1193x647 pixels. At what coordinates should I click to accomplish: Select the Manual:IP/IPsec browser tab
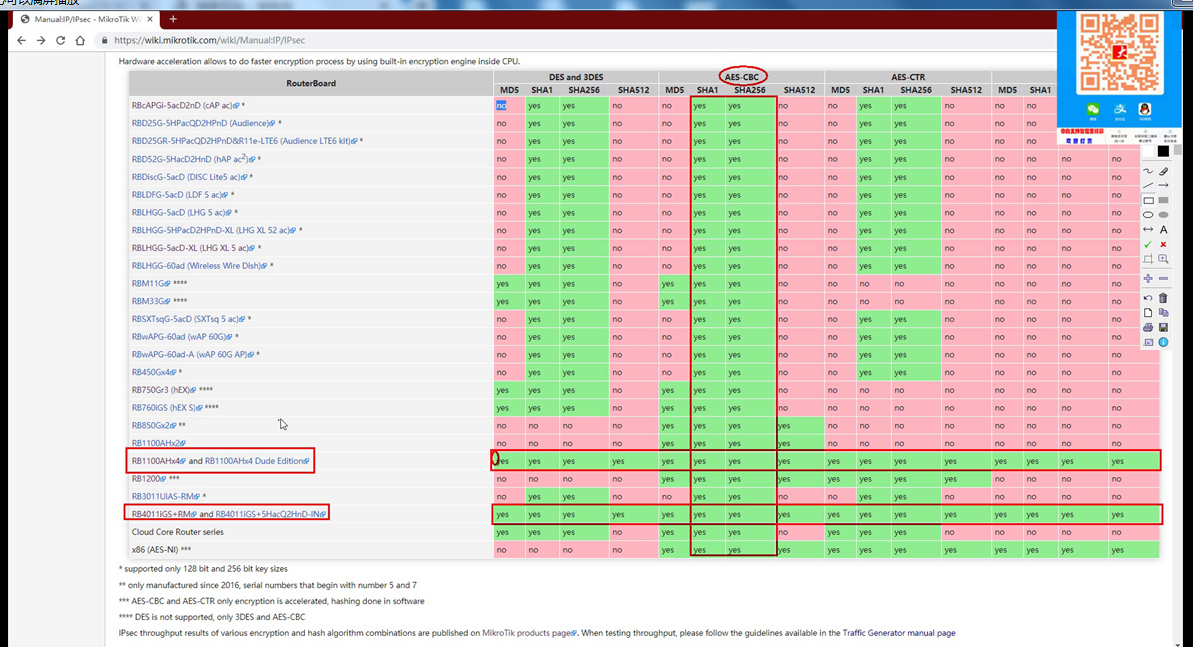pyautogui.click(x=87, y=19)
